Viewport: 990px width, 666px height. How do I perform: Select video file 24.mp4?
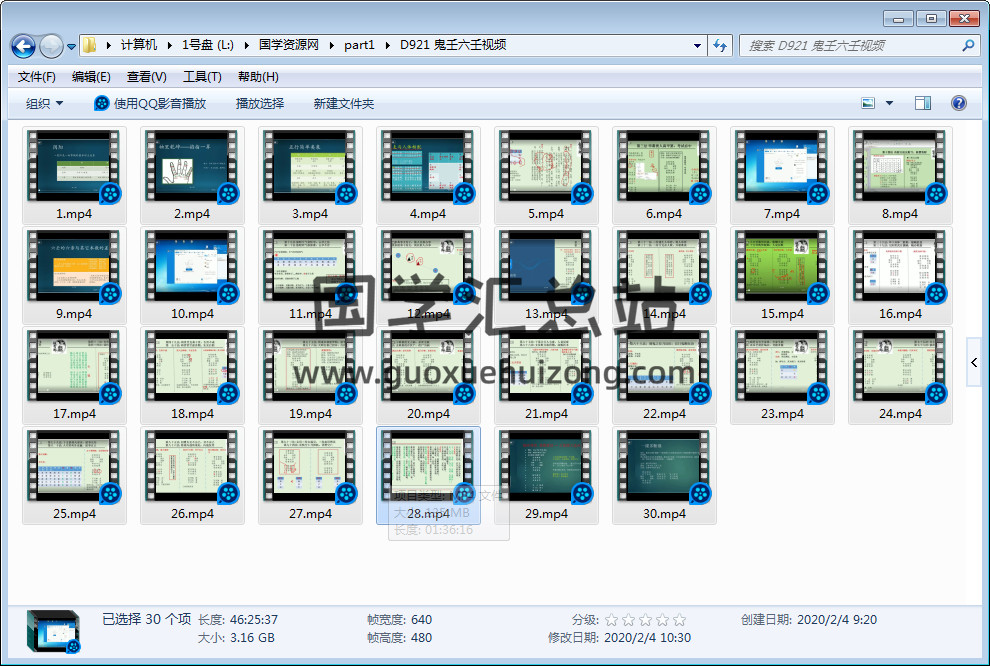point(900,375)
